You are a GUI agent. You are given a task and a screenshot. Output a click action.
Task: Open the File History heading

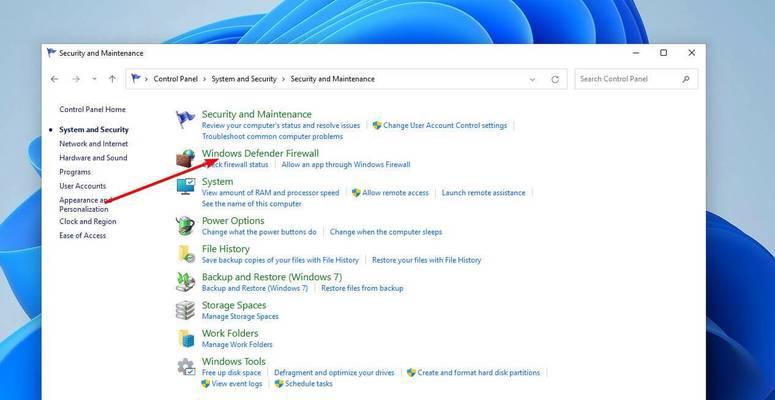[226, 249]
